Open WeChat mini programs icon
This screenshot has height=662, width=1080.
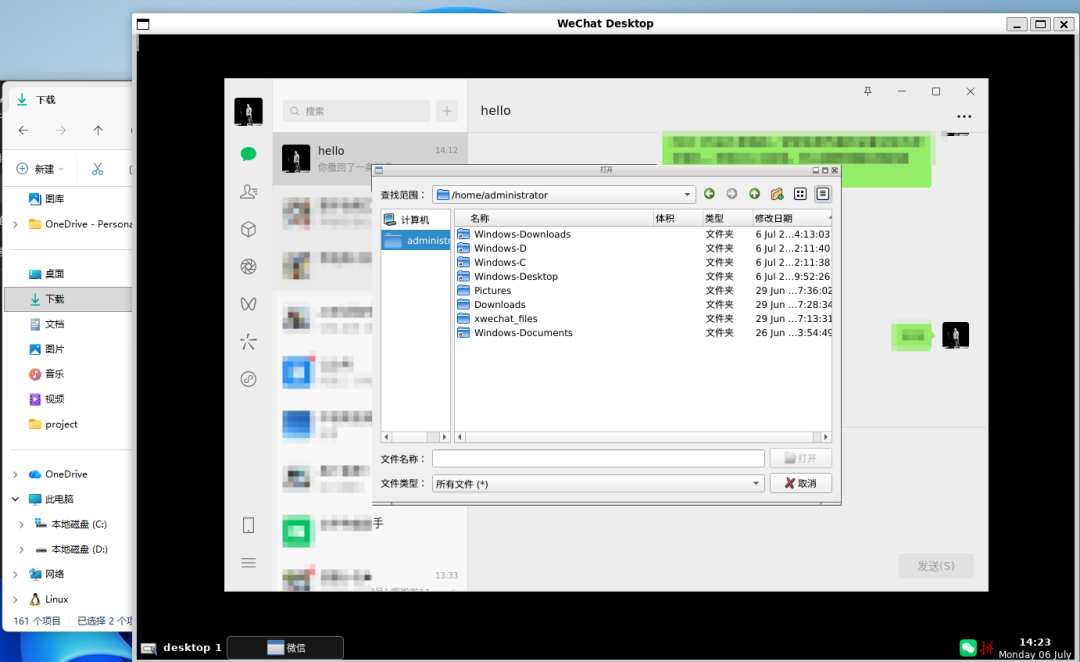click(x=249, y=379)
